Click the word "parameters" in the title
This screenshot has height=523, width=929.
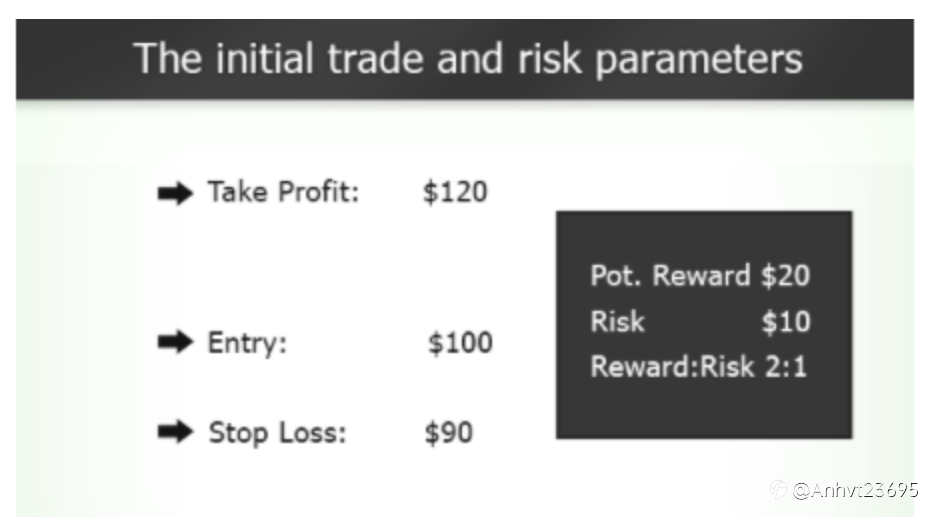pyautogui.click(x=699, y=58)
